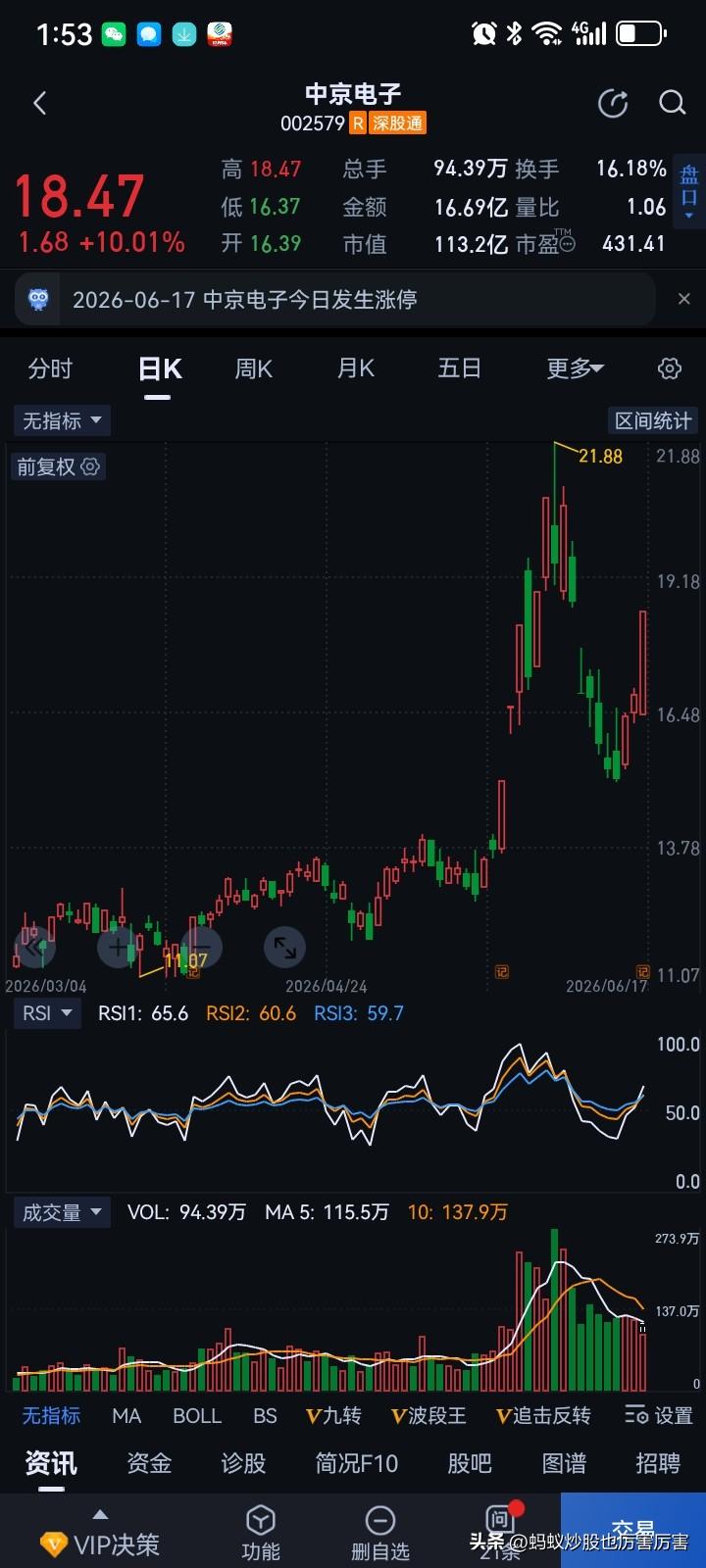Open the share/refresh circular arrow icon
The image size is (706, 1568).
point(613,103)
